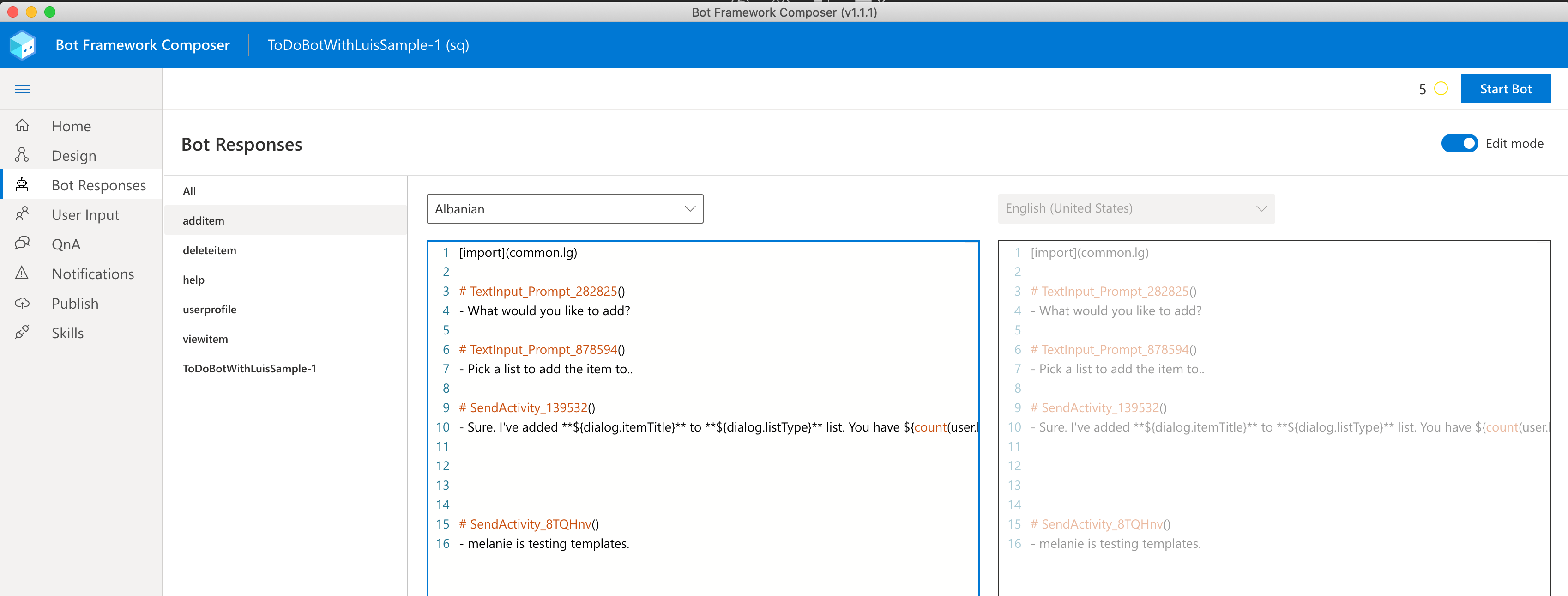The width and height of the screenshot is (1568, 596).
Task: Open the Albanian language dropdown
Action: point(565,209)
